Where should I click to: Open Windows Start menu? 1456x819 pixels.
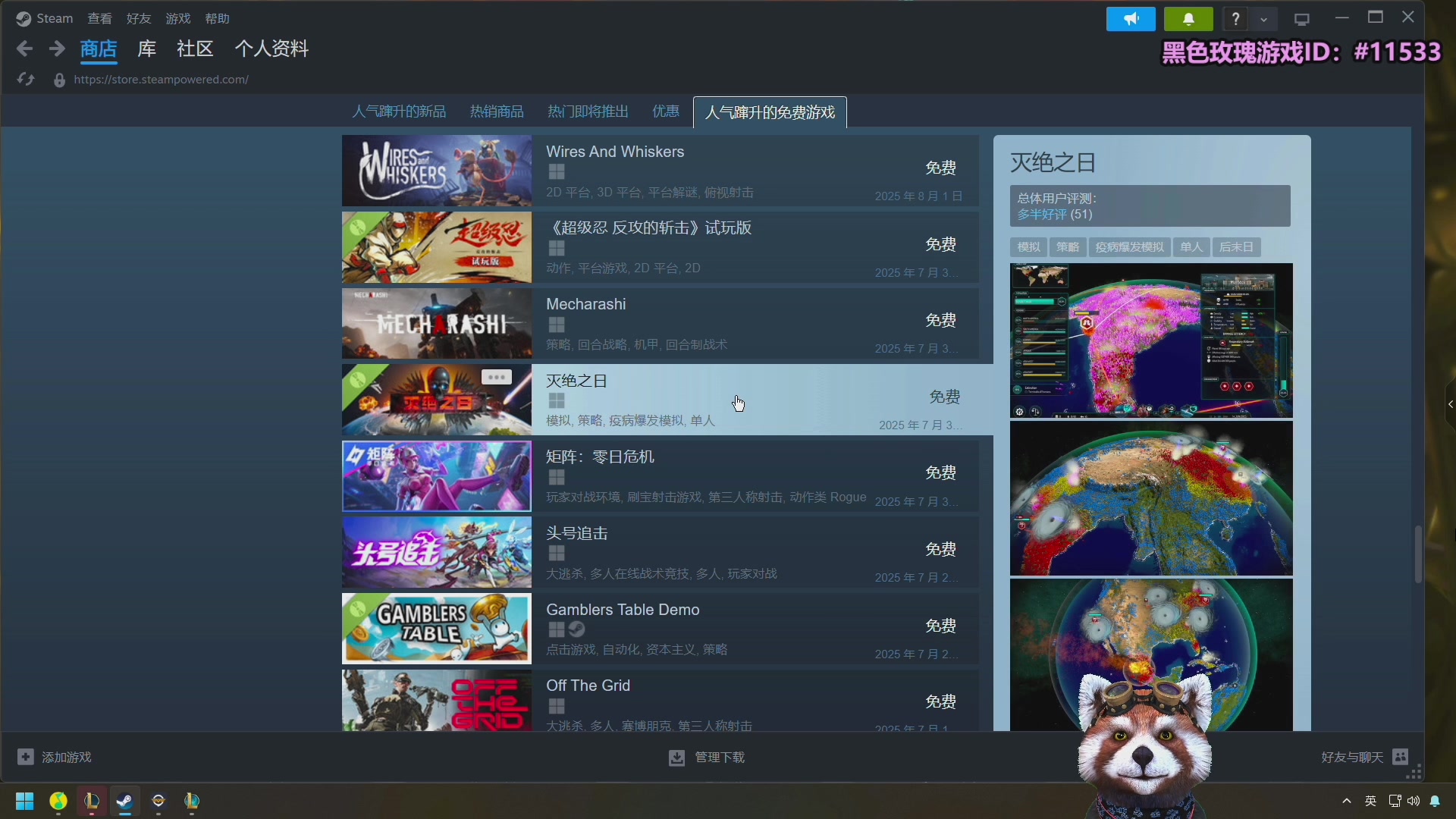pos(25,801)
